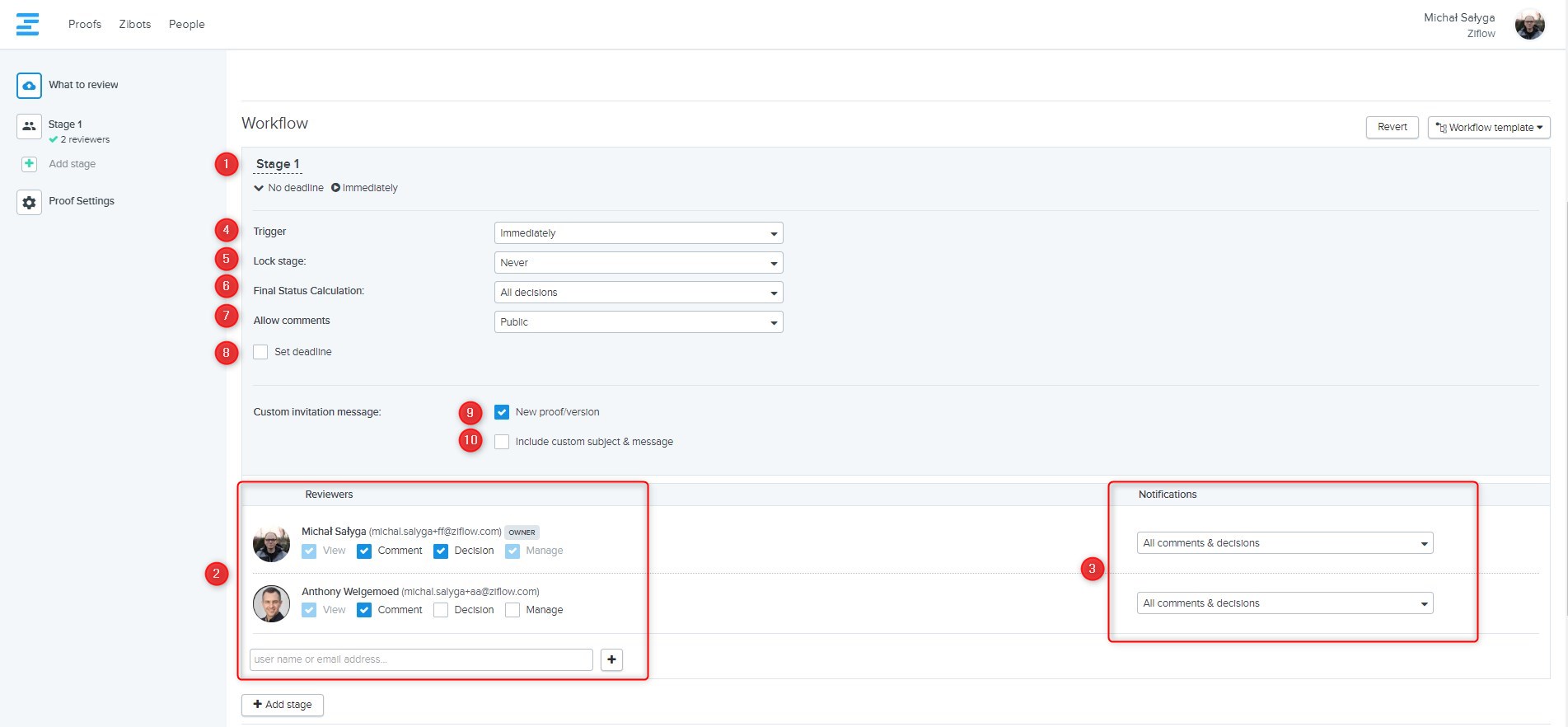
Task: Click the green plus Add stage icon
Action: (x=29, y=164)
